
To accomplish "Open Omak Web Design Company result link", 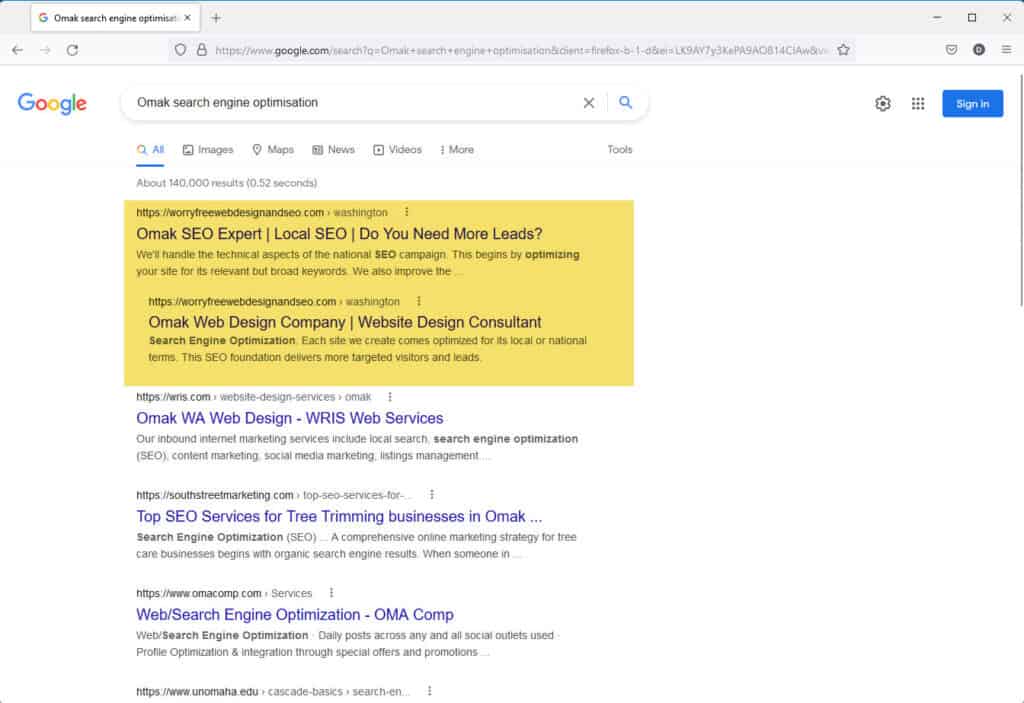I will [x=344, y=322].
